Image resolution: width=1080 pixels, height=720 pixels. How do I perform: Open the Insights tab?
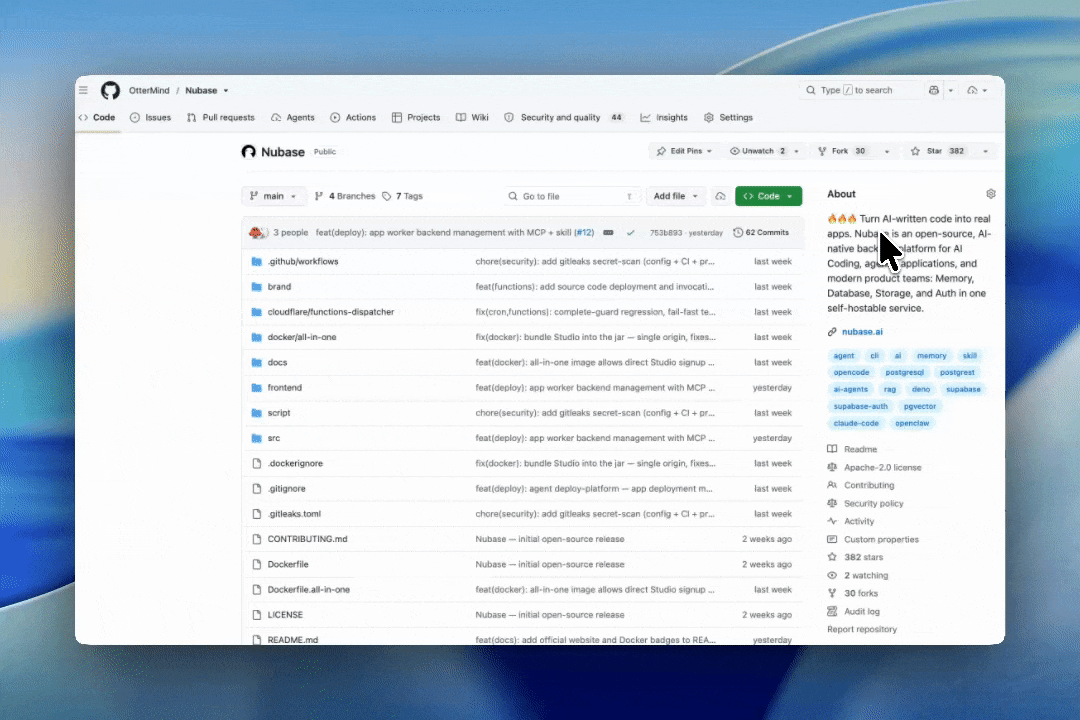[x=664, y=118]
